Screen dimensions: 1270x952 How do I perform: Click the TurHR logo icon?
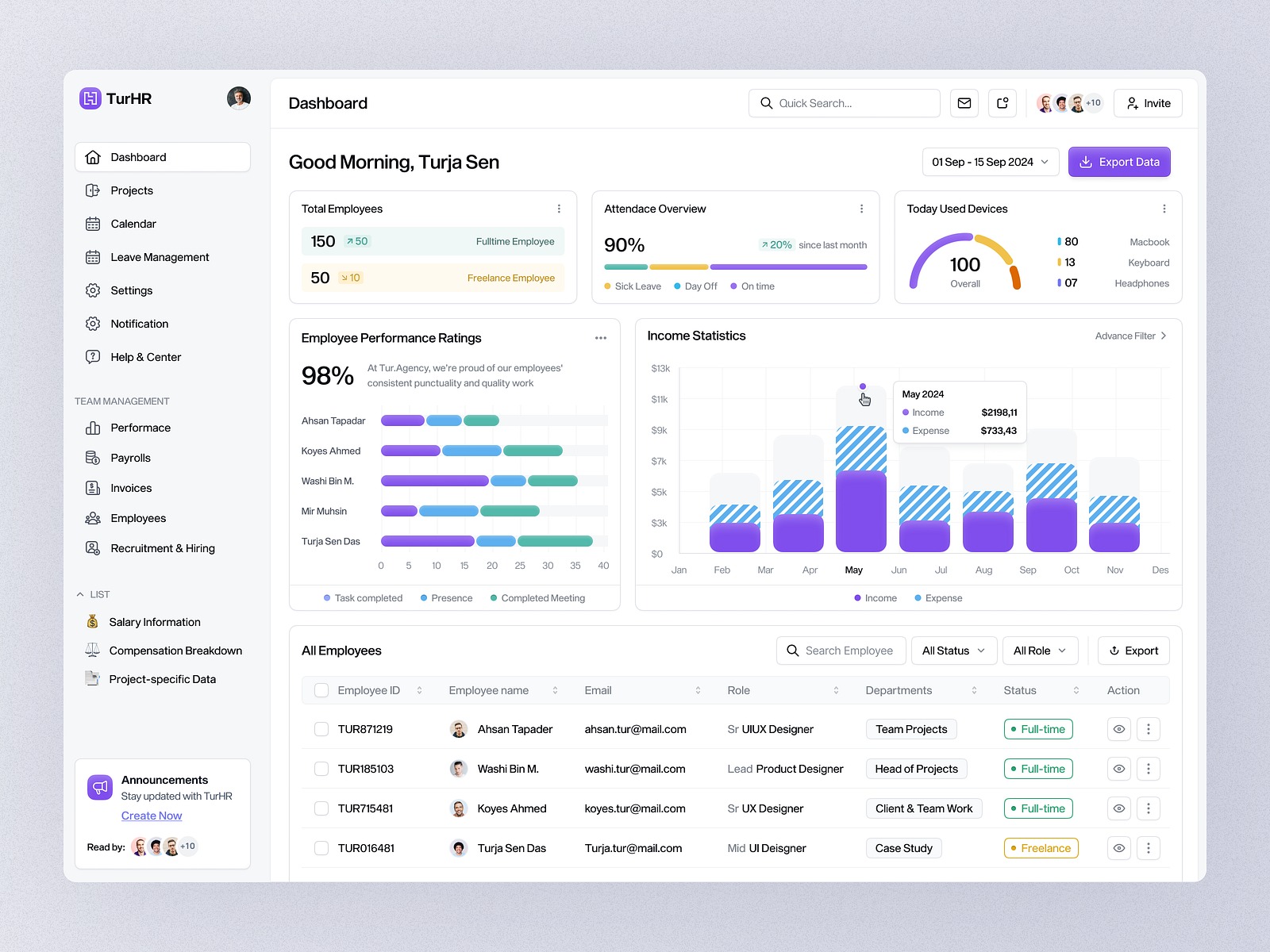(90, 98)
